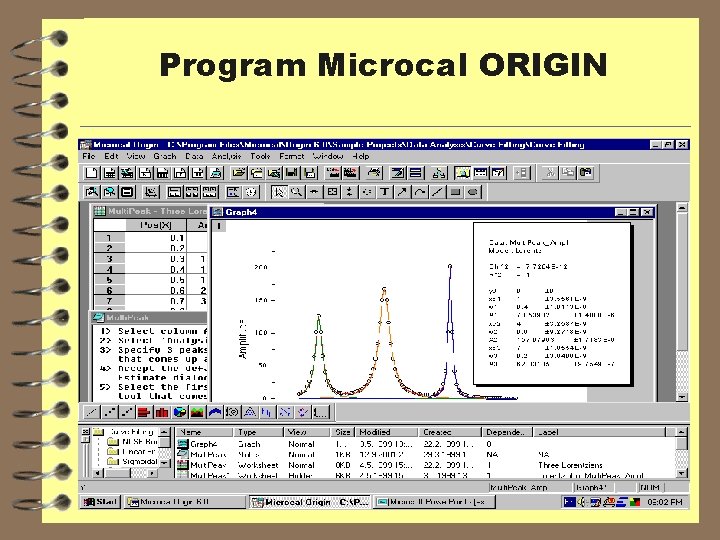Click the New Project toolbar icon
This screenshot has width=720, height=540.
coord(92,173)
